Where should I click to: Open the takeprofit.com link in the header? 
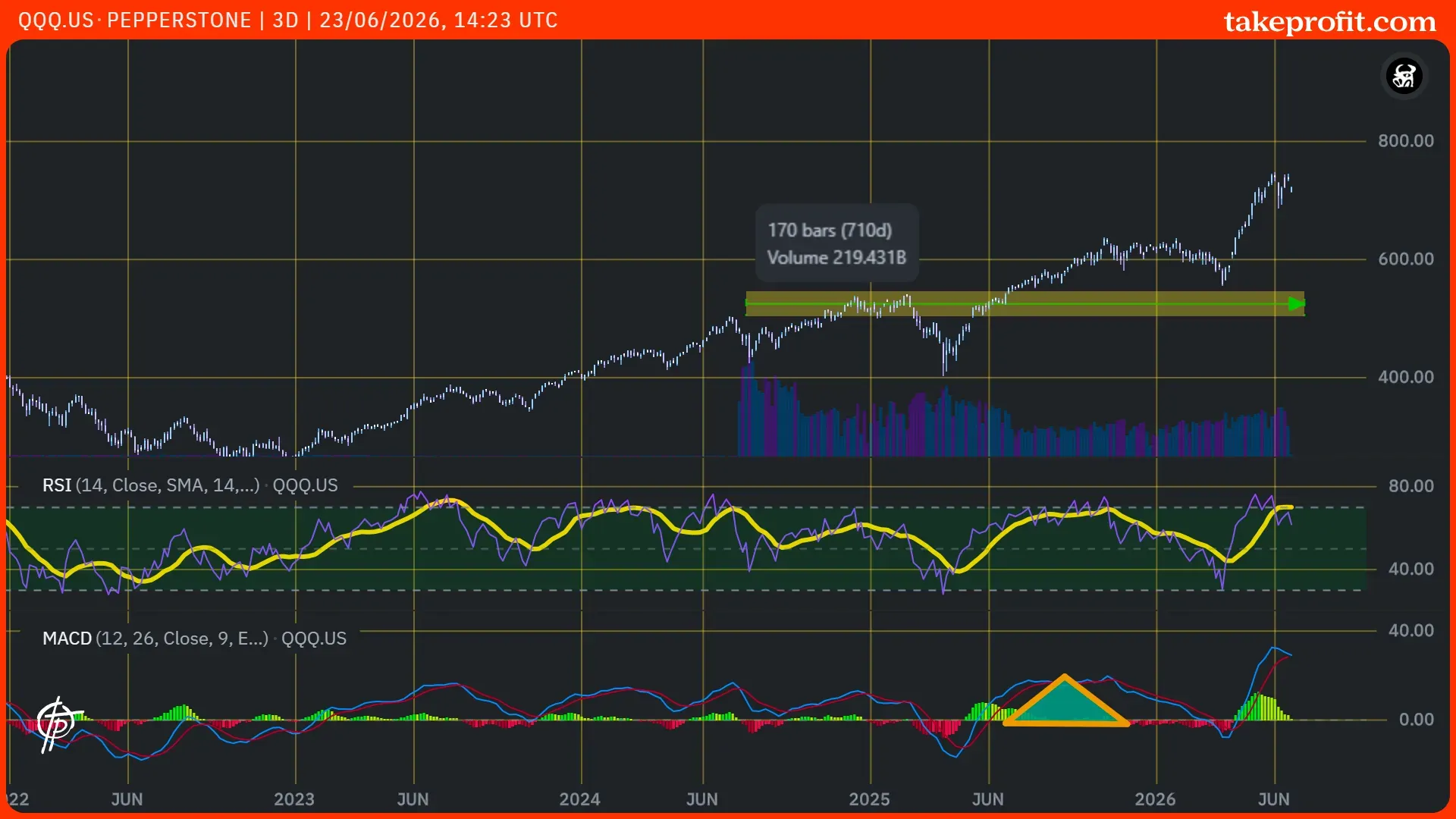click(x=1329, y=22)
